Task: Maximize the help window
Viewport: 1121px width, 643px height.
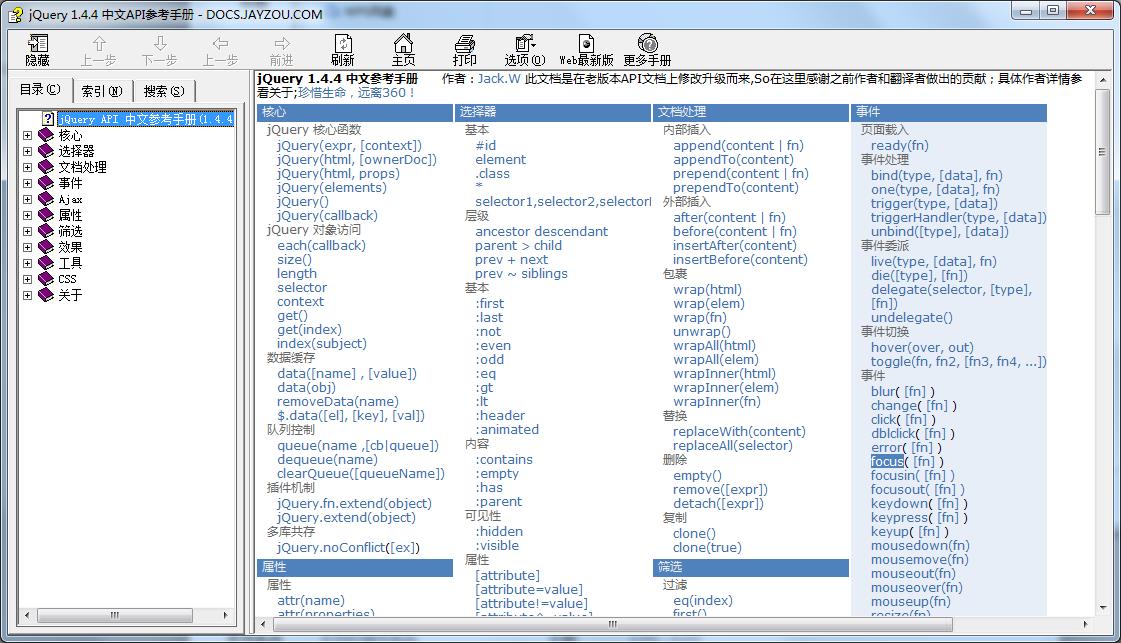Action: coord(1052,11)
